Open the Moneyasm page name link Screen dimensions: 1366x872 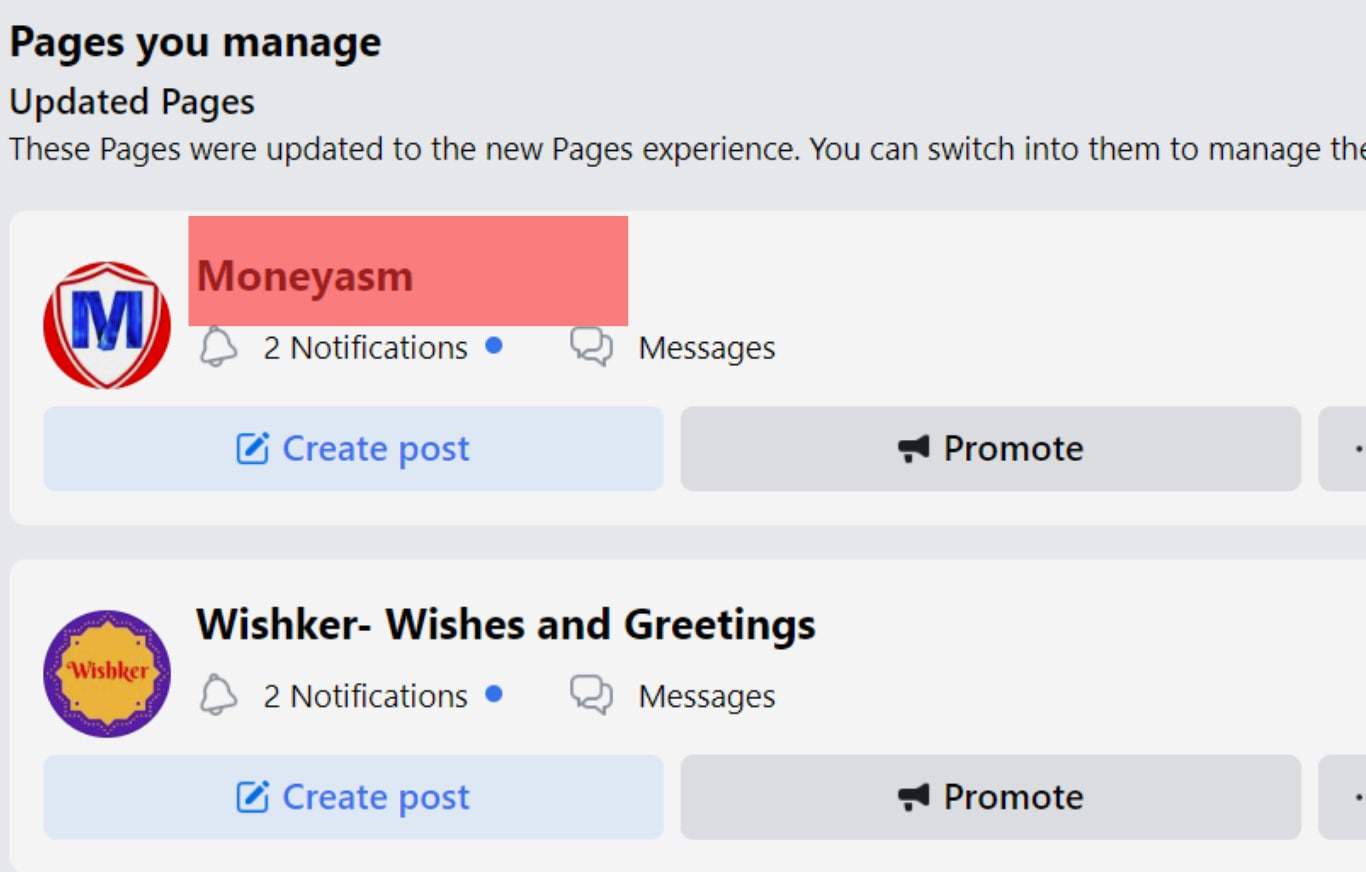tap(305, 276)
